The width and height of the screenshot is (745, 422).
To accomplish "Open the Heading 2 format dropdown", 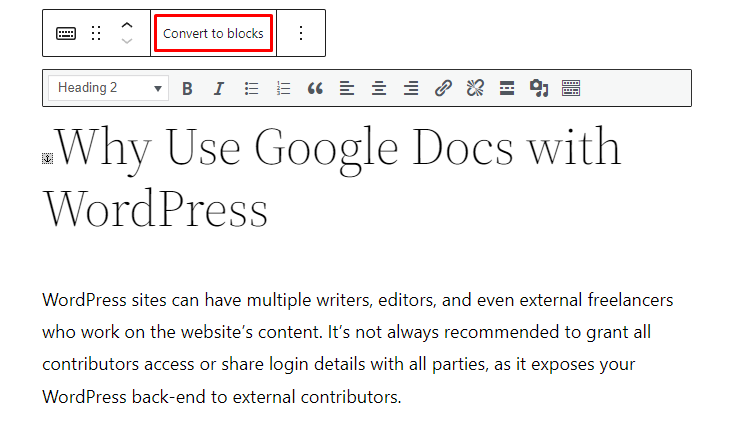I will [x=108, y=88].
